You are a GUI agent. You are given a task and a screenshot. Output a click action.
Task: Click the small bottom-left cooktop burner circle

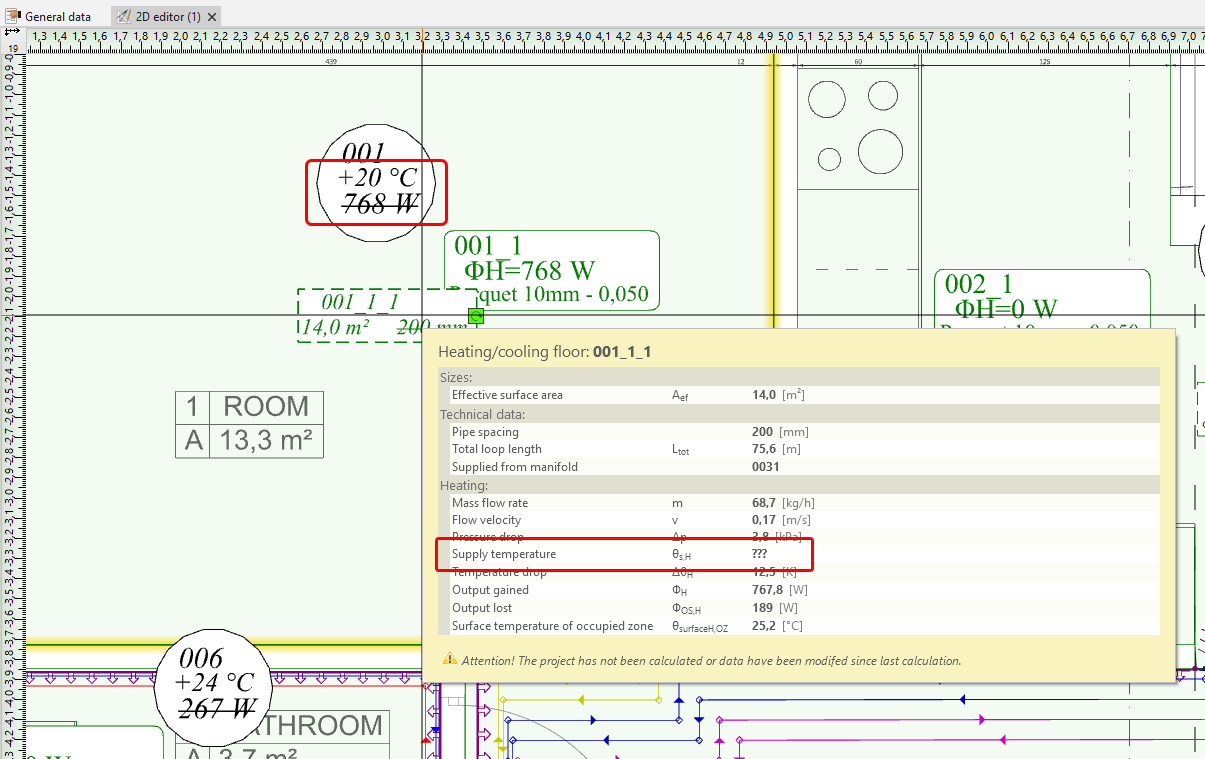829,158
